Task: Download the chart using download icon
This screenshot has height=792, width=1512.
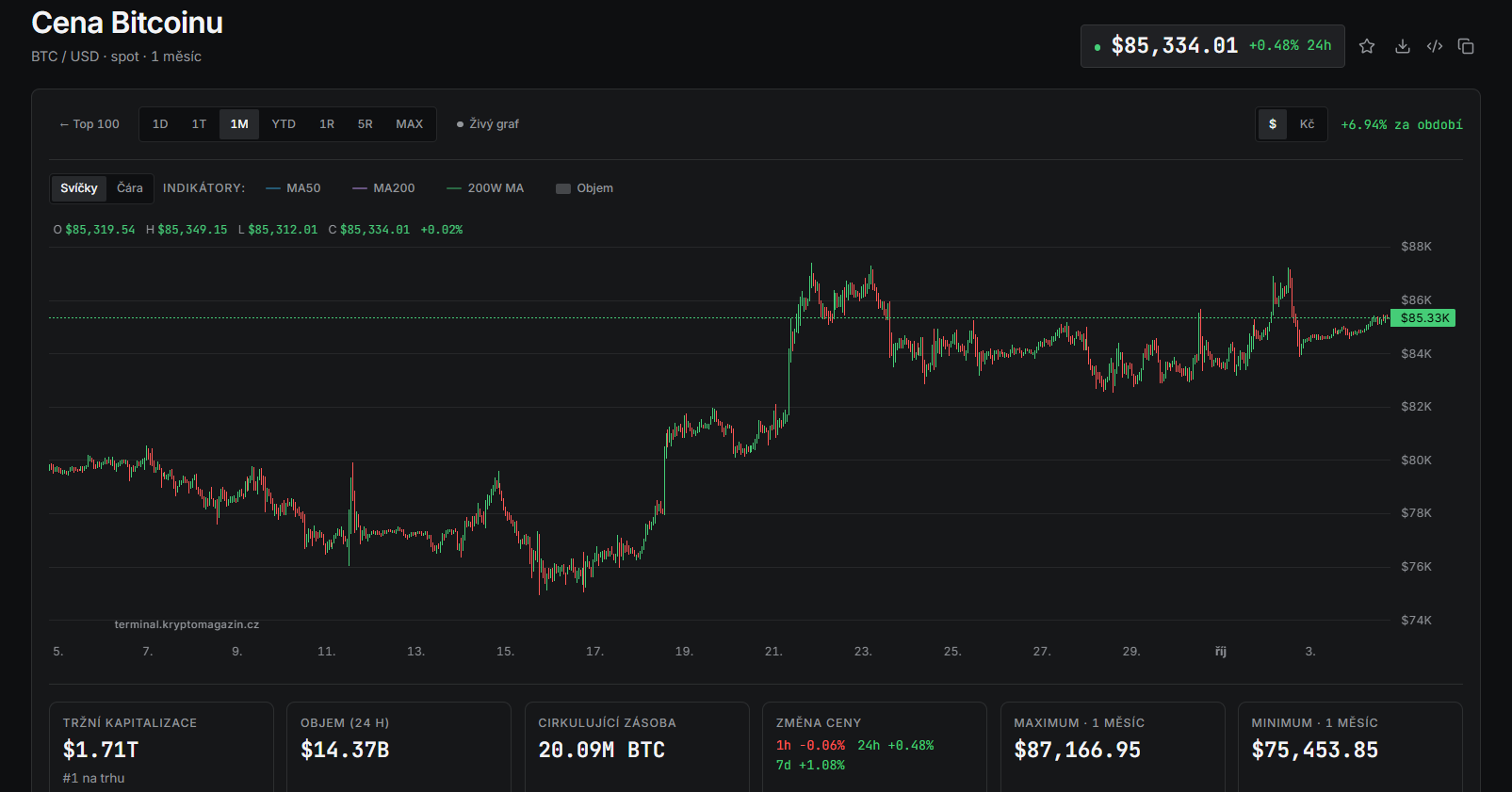Action: [x=1403, y=46]
